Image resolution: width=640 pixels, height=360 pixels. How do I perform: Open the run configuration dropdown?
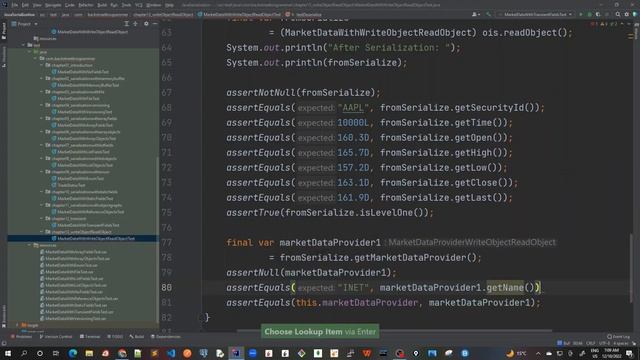(536, 14)
